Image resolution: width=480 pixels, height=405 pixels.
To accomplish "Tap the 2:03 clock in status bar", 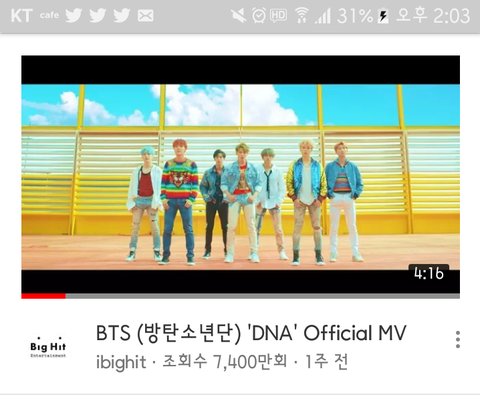I will click(x=452, y=16).
